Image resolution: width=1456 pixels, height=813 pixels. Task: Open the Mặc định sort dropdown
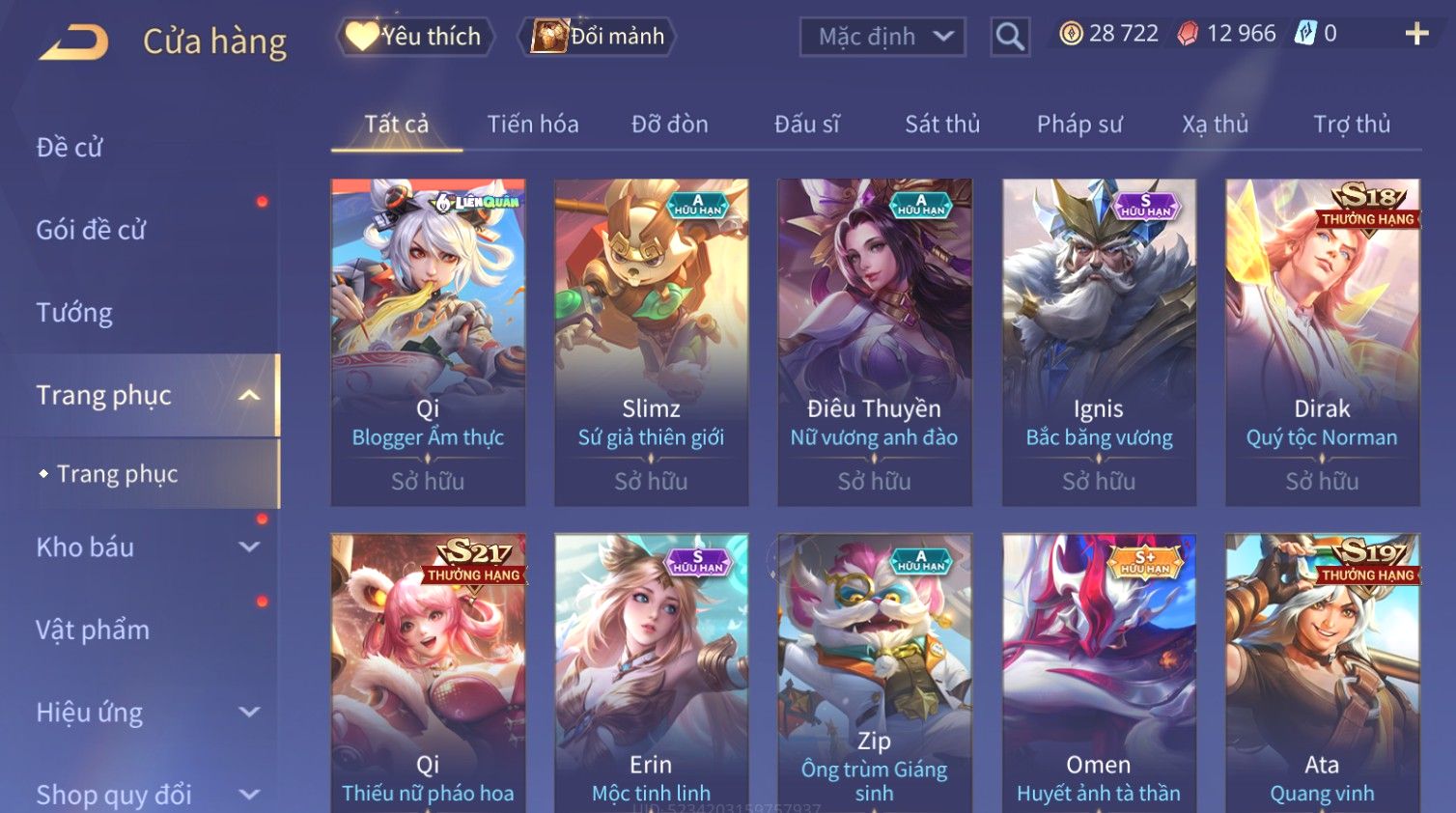click(x=882, y=37)
